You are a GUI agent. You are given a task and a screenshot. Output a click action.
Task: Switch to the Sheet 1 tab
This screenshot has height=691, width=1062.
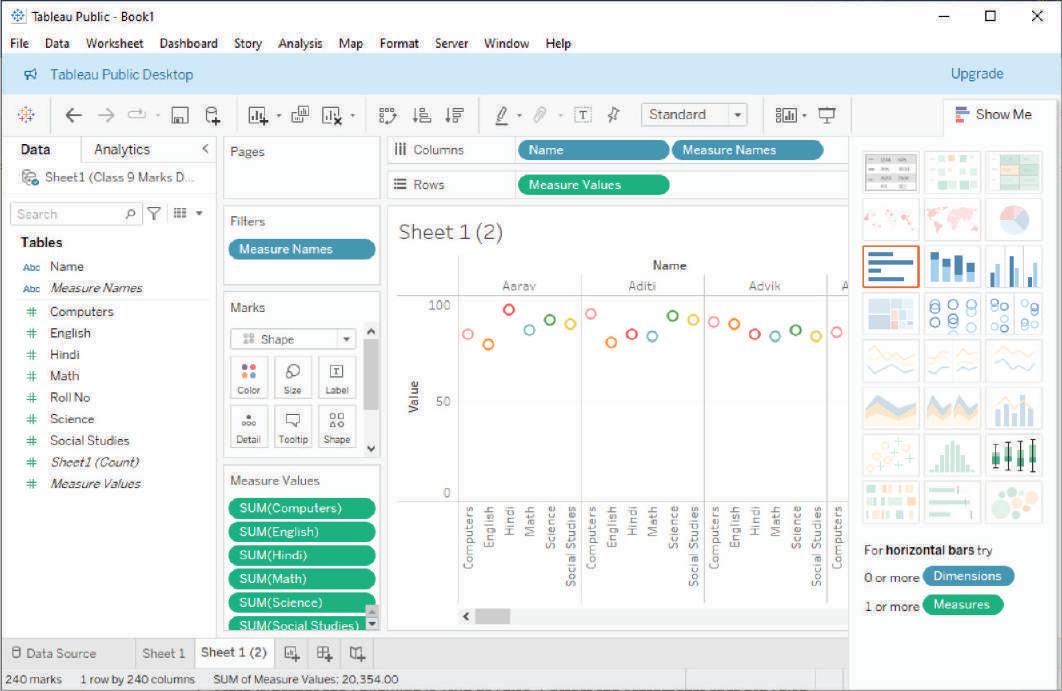[x=164, y=653]
